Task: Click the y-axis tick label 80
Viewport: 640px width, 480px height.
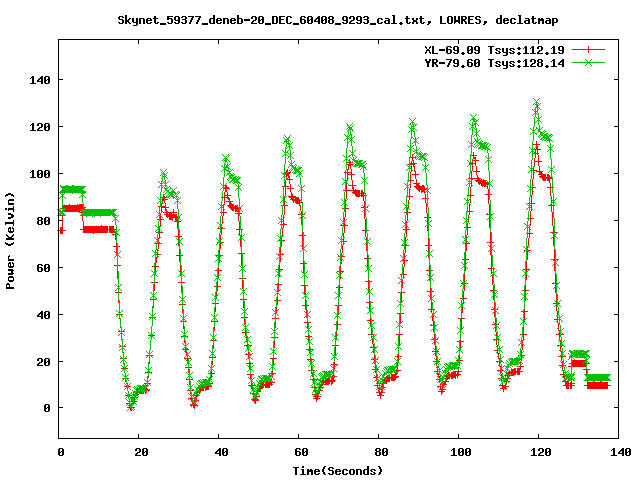Action: (43, 221)
